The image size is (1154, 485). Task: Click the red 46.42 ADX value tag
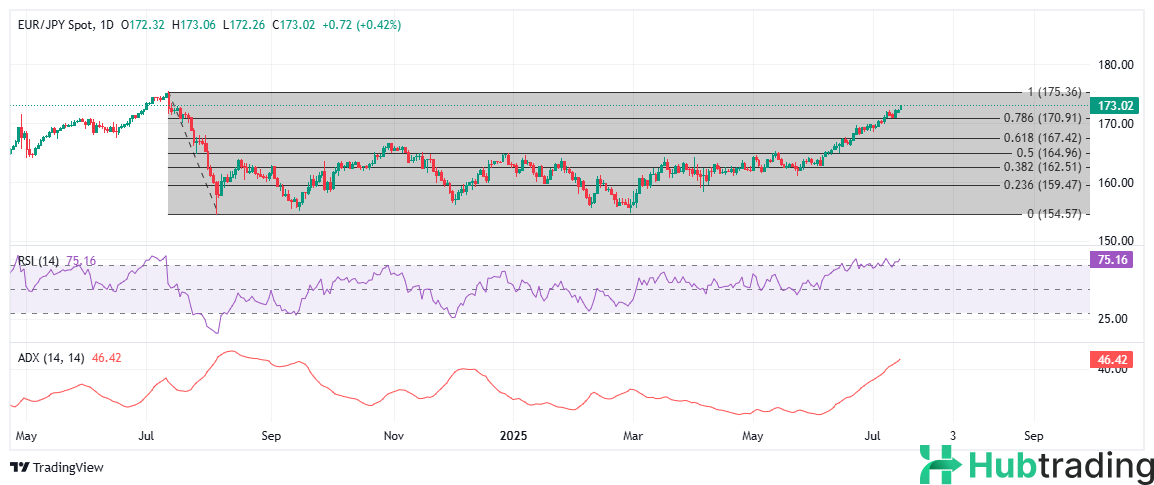1112,357
